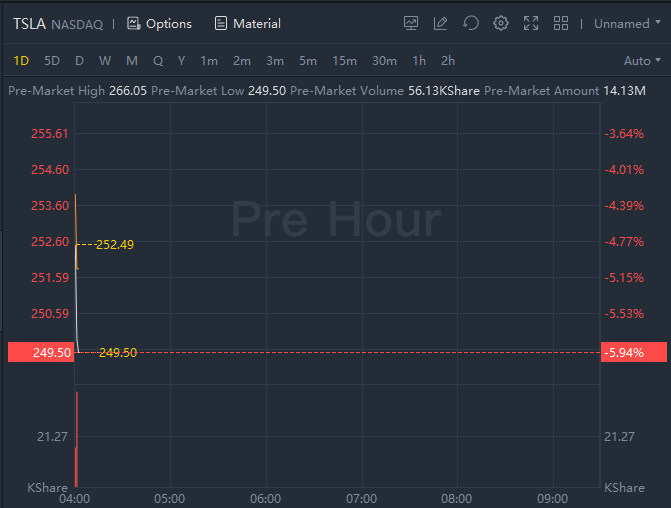Switch to the 5D timeframe tab
671x508 pixels.
pos(52,61)
